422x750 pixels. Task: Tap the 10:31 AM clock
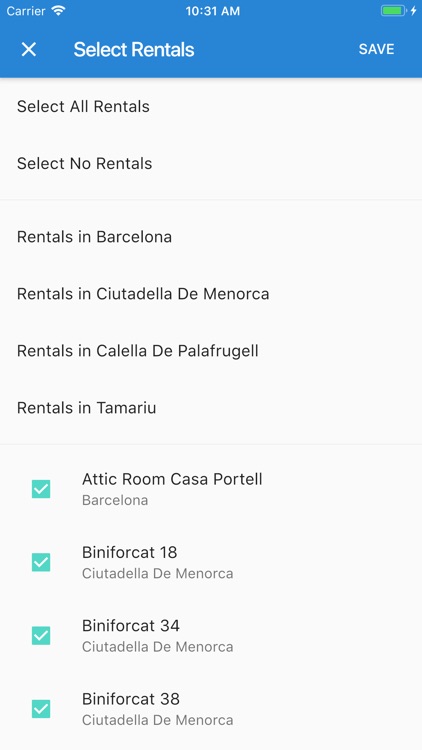pos(212,11)
